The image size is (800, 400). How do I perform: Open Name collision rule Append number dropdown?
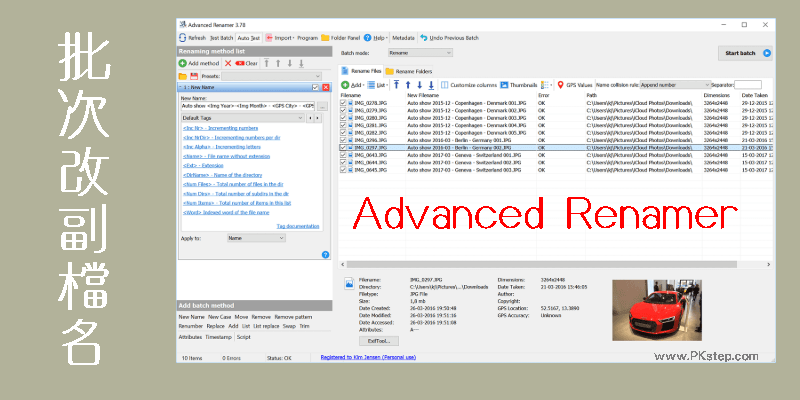coord(675,85)
